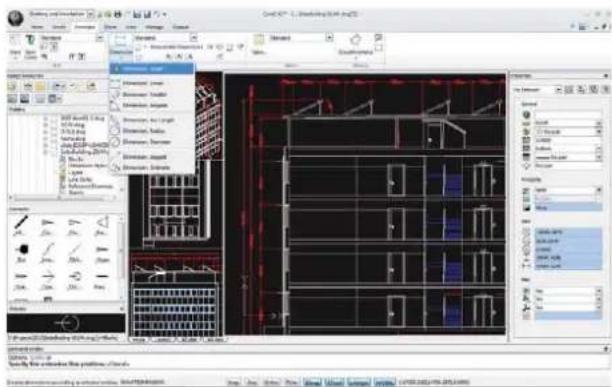
Task: Choose Dimension: Parallel from the menu
Action: (x=152, y=94)
